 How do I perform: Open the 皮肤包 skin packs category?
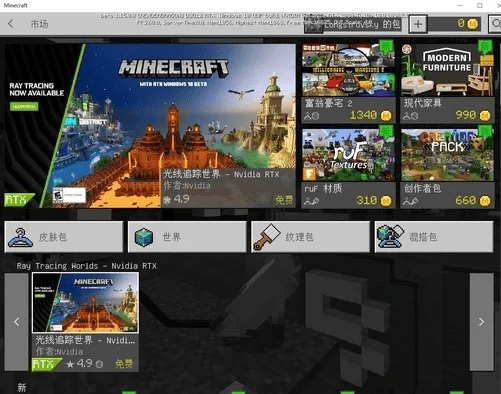pyautogui.click(x=64, y=237)
